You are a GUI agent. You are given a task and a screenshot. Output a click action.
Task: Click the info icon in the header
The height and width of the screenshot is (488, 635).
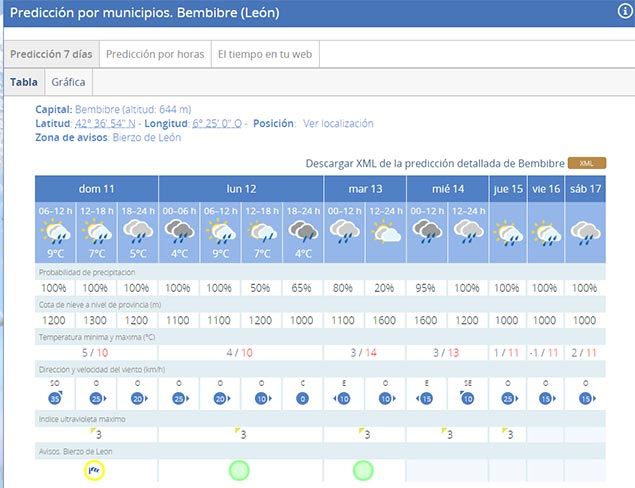[625, 12]
